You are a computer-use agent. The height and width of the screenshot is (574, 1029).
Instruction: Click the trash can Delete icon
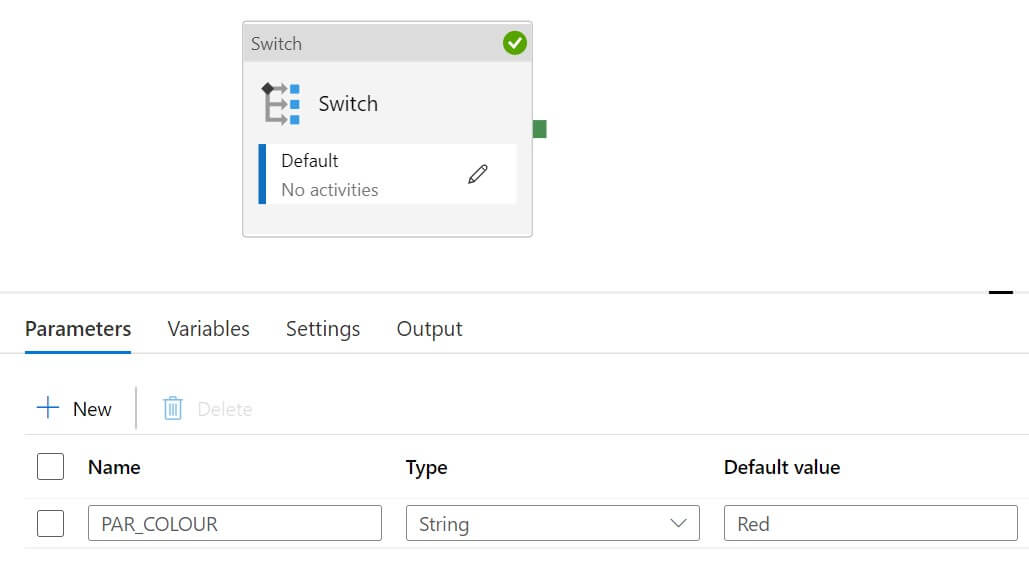173,408
